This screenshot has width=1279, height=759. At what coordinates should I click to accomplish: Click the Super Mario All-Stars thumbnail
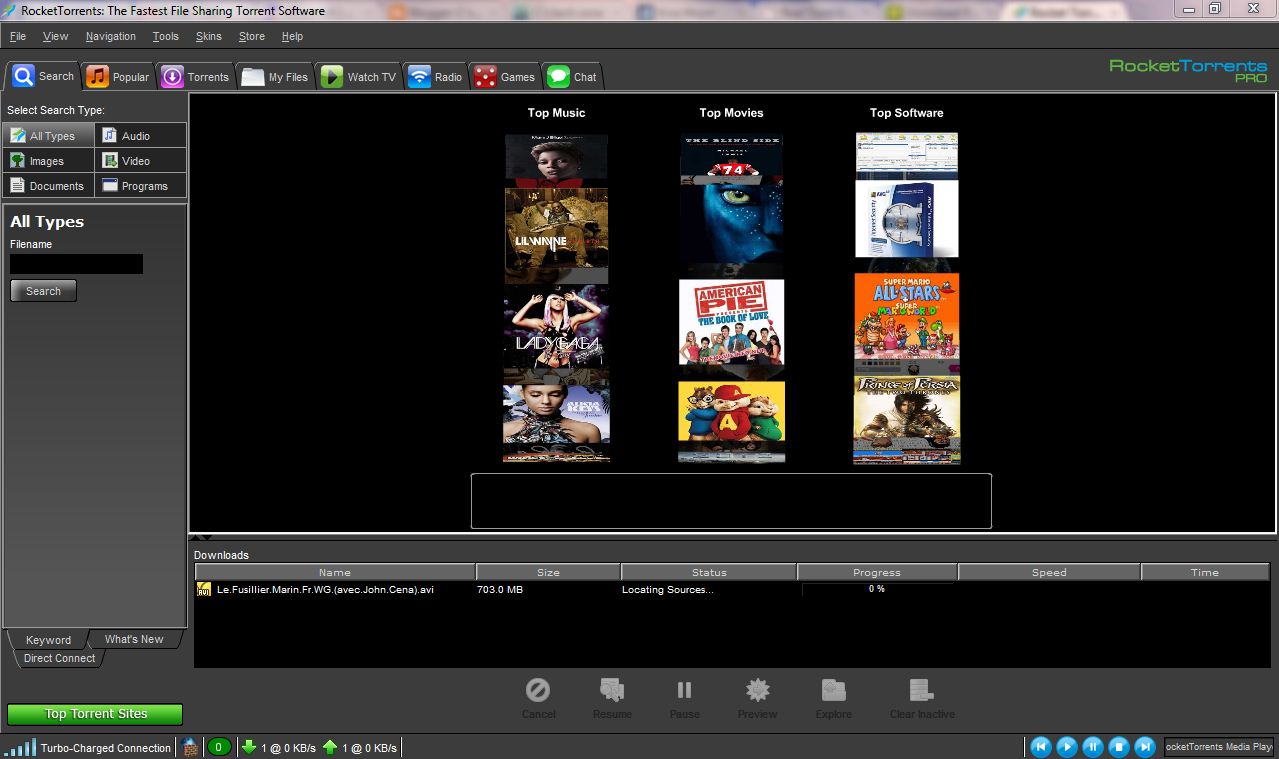pos(907,318)
